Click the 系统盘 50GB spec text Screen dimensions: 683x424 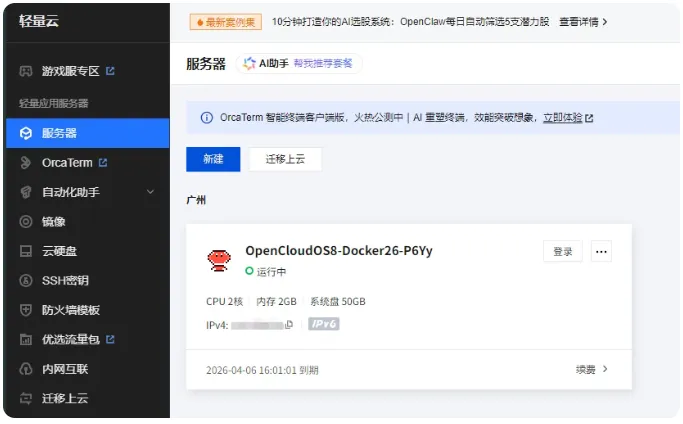[338, 302]
